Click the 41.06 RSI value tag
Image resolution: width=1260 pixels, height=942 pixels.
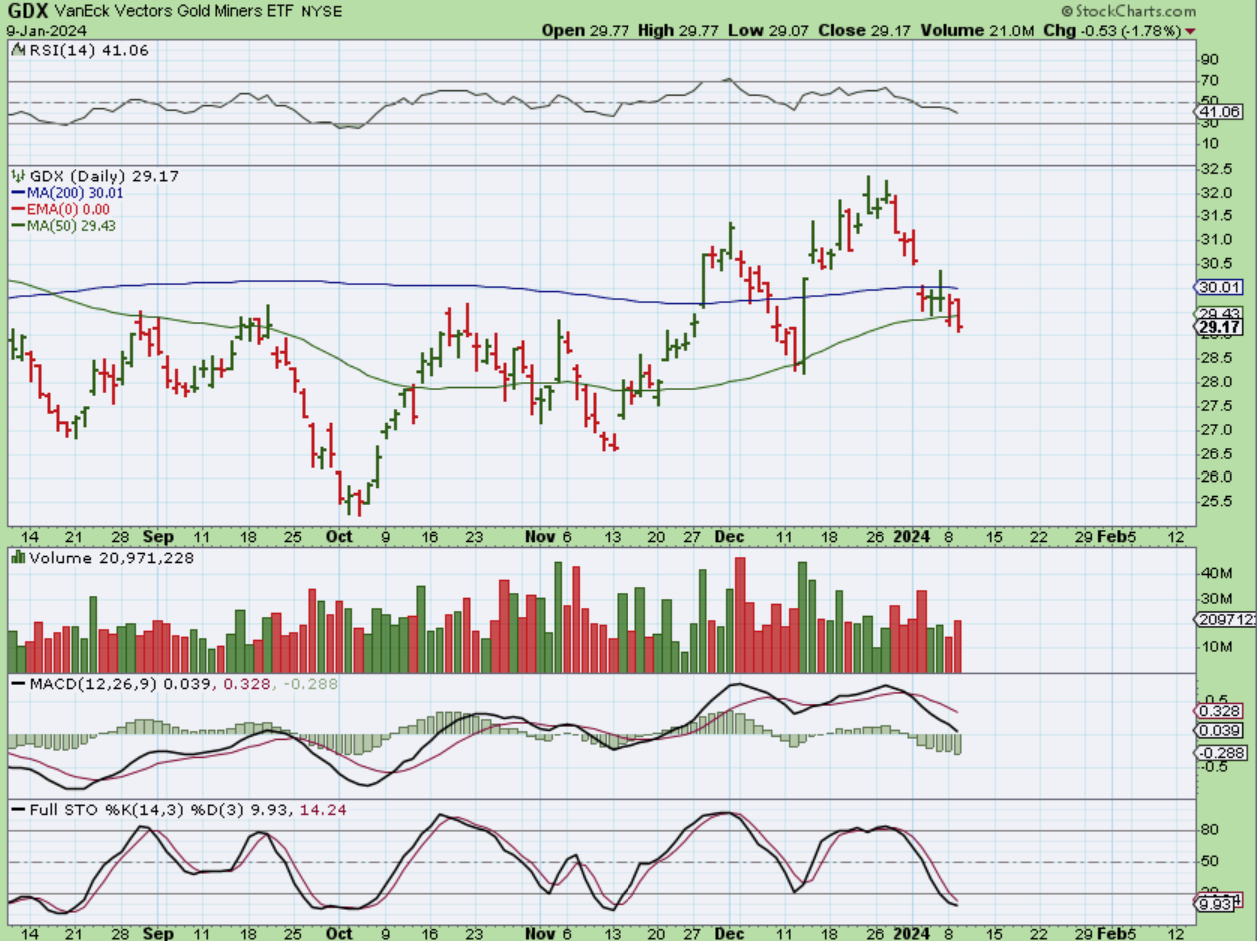[x=1217, y=113]
